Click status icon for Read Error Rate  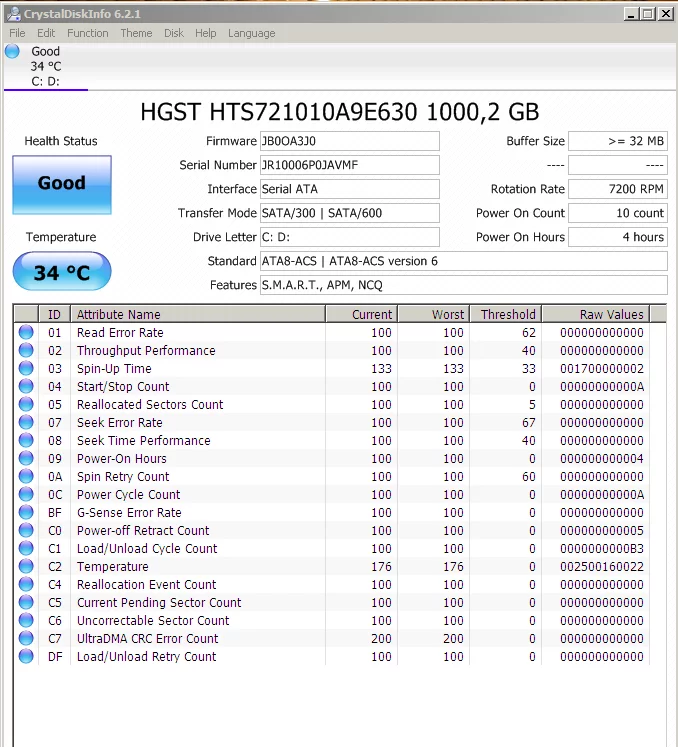(x=26, y=332)
